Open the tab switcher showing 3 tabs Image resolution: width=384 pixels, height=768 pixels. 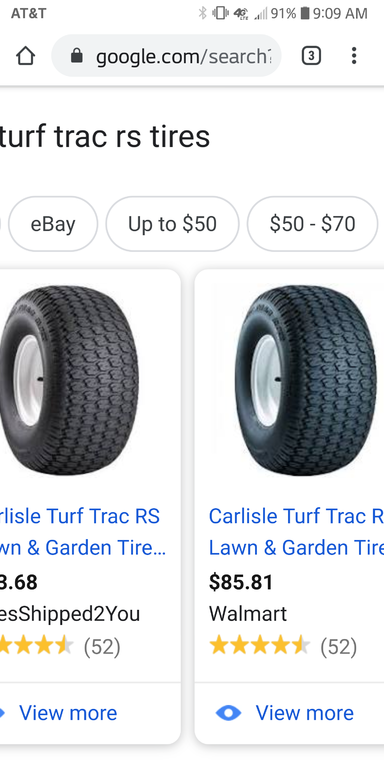point(311,56)
